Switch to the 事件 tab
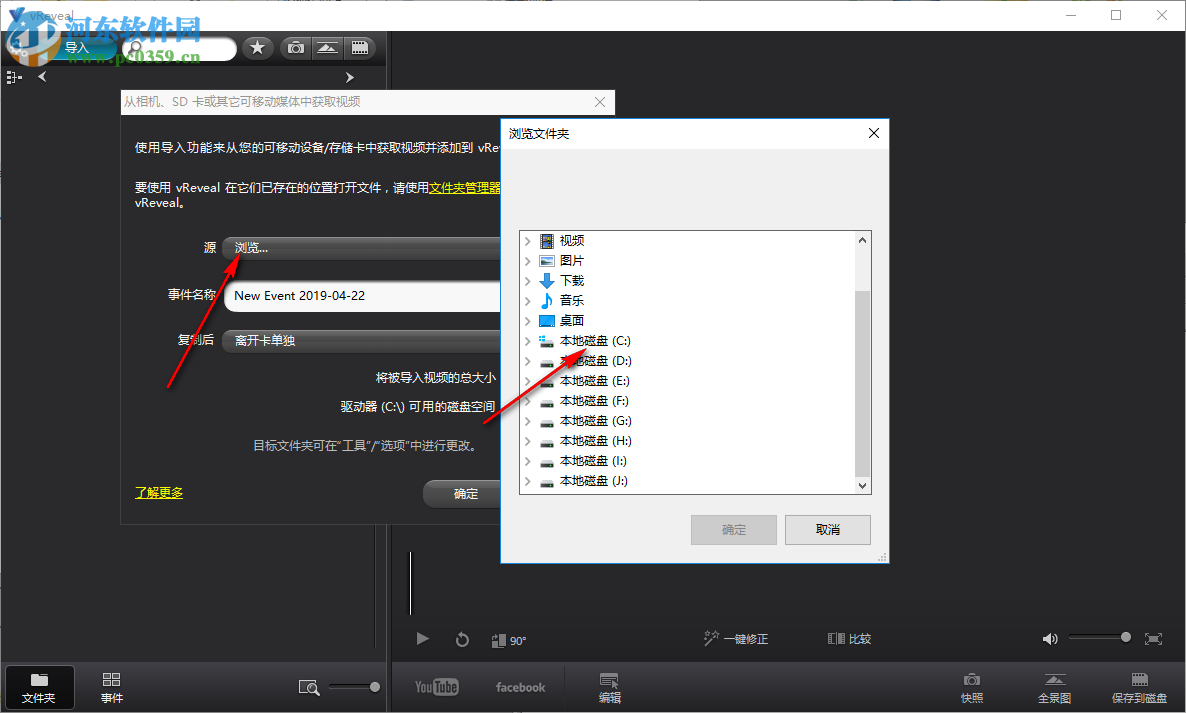 [110, 687]
